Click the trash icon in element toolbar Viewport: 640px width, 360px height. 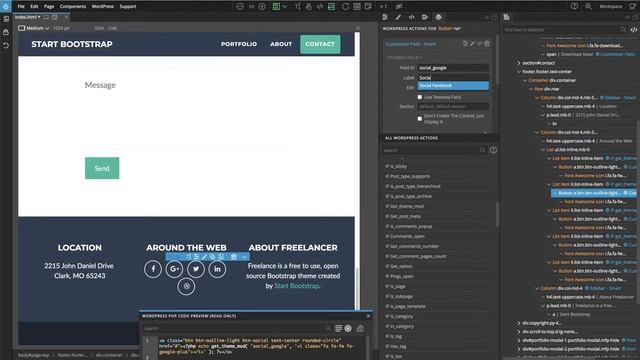pos(234,257)
